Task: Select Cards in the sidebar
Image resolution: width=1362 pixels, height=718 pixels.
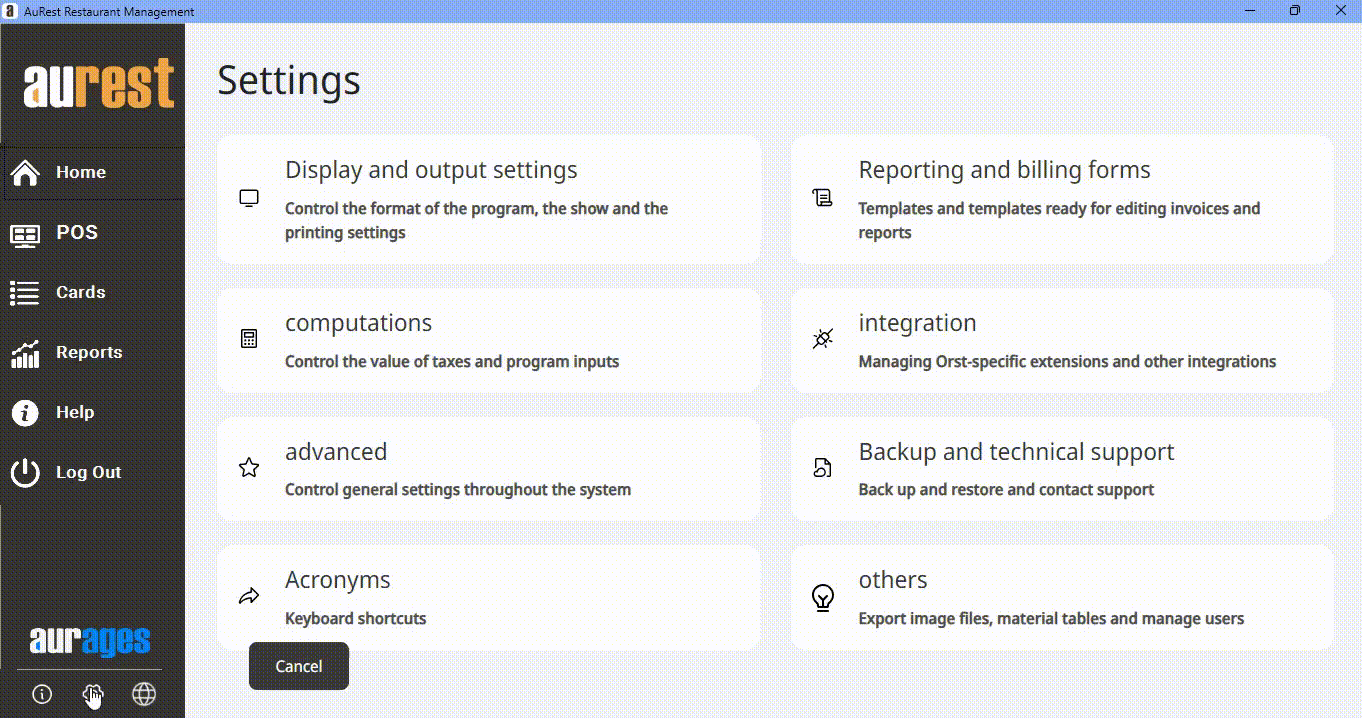Action: pos(80,292)
